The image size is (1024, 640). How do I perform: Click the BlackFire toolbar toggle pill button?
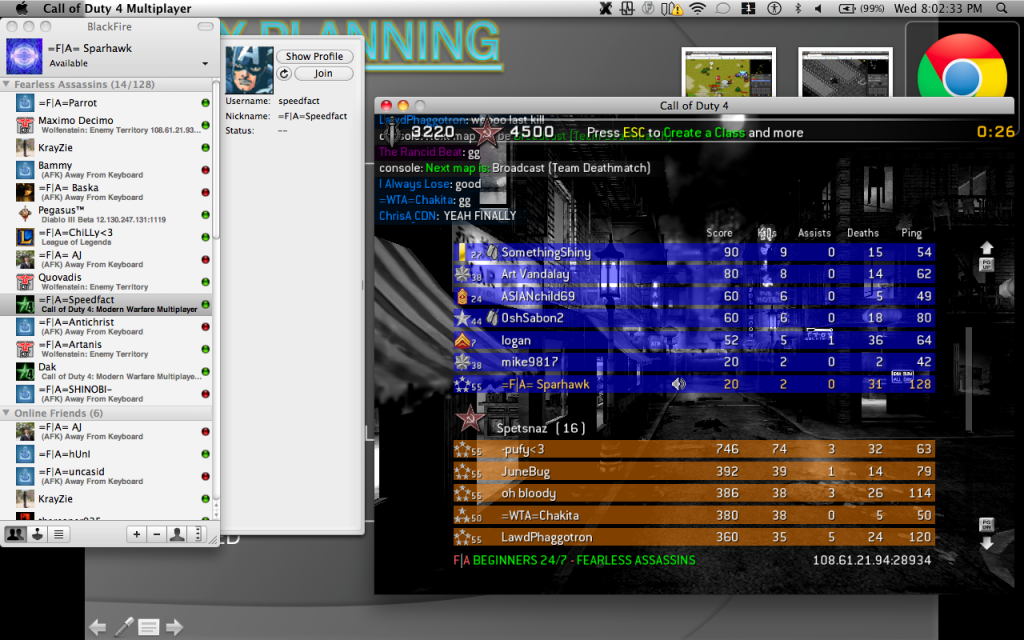click(206, 27)
